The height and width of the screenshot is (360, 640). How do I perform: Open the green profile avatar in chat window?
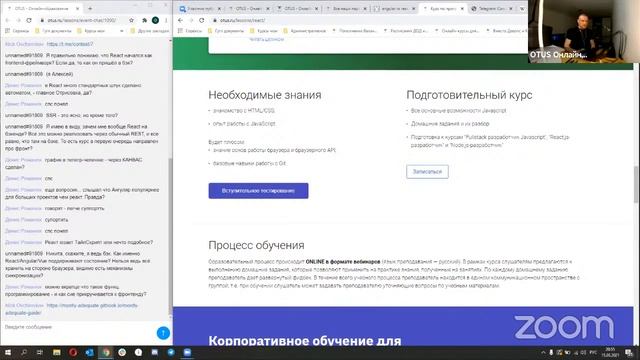point(156,20)
